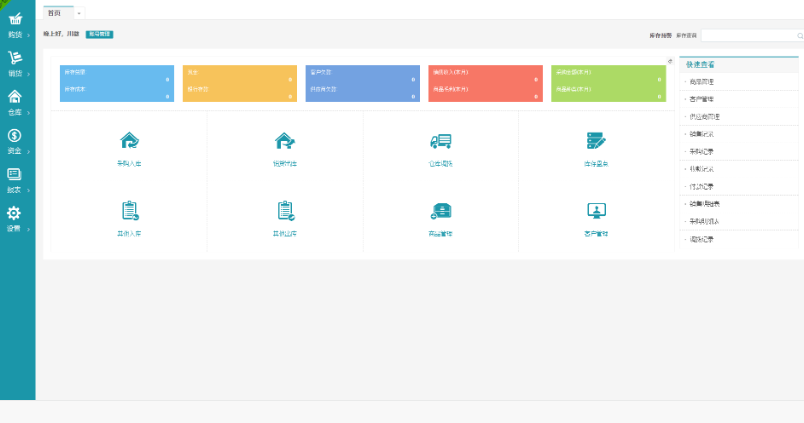804x423 pixels.
Task: Click the 客户管理 quick-view link
Action: coord(702,99)
